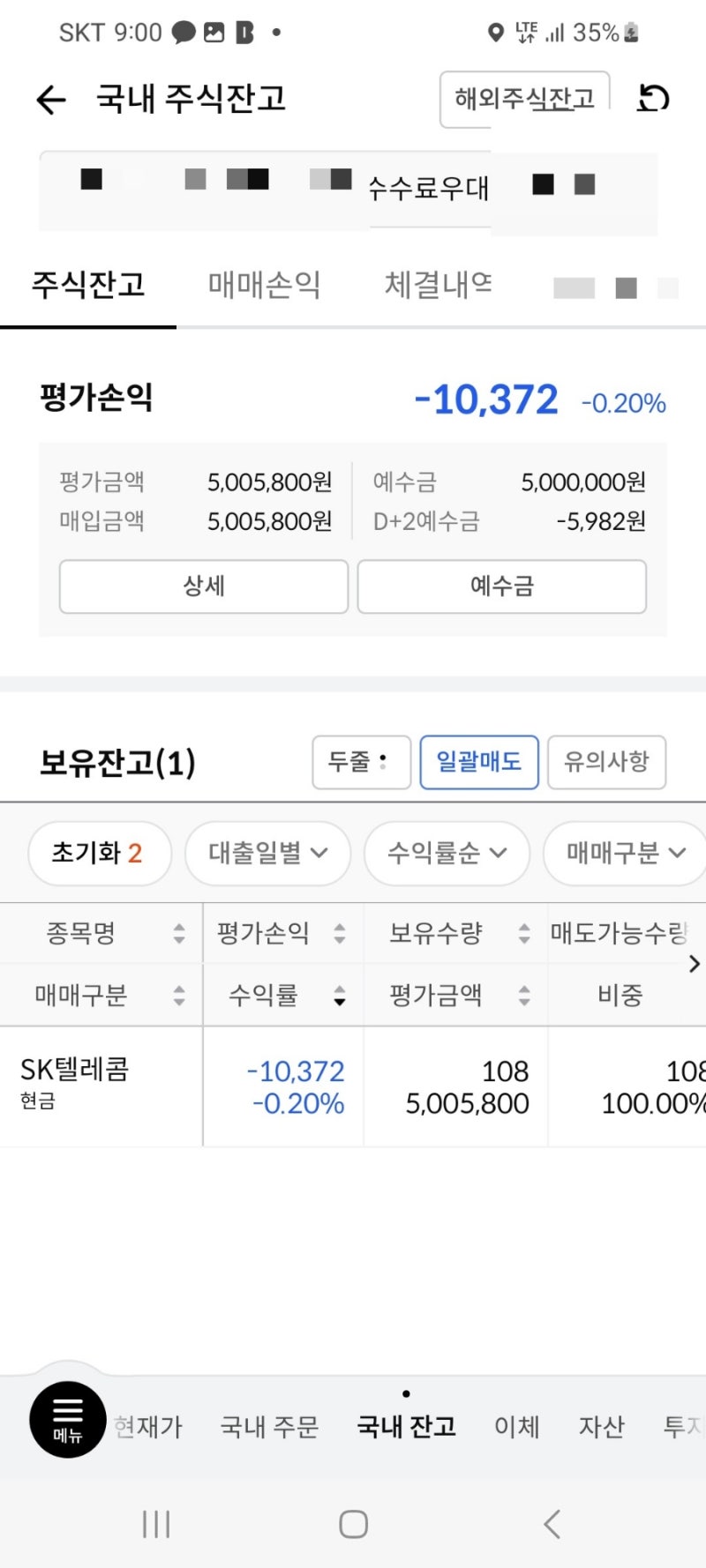706x1568 pixels.
Task: Tap the back arrow to exit 국내 주식잔고
Action: (x=50, y=100)
